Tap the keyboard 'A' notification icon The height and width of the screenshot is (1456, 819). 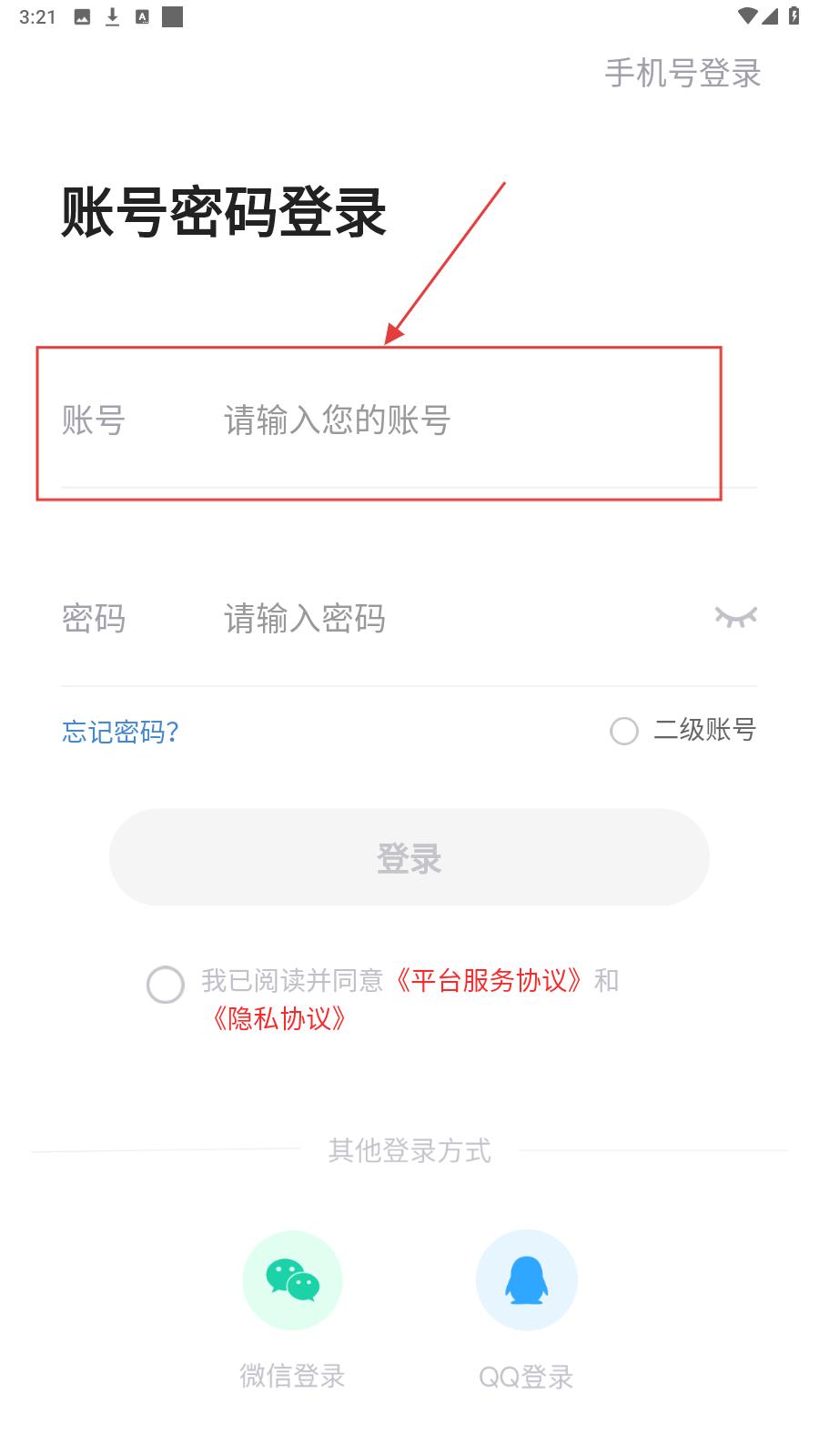[142, 17]
